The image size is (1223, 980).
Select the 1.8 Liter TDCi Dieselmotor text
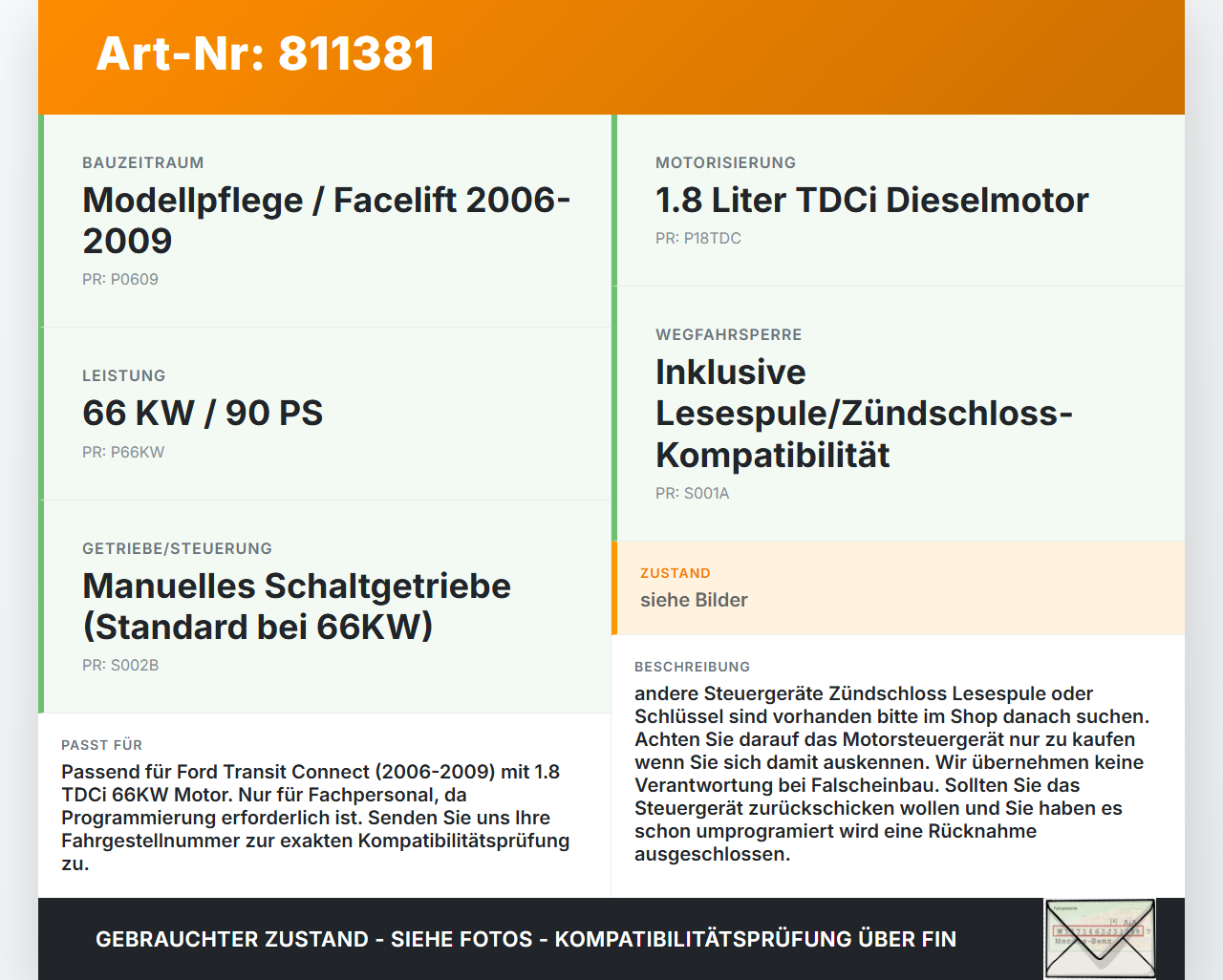tap(872, 200)
